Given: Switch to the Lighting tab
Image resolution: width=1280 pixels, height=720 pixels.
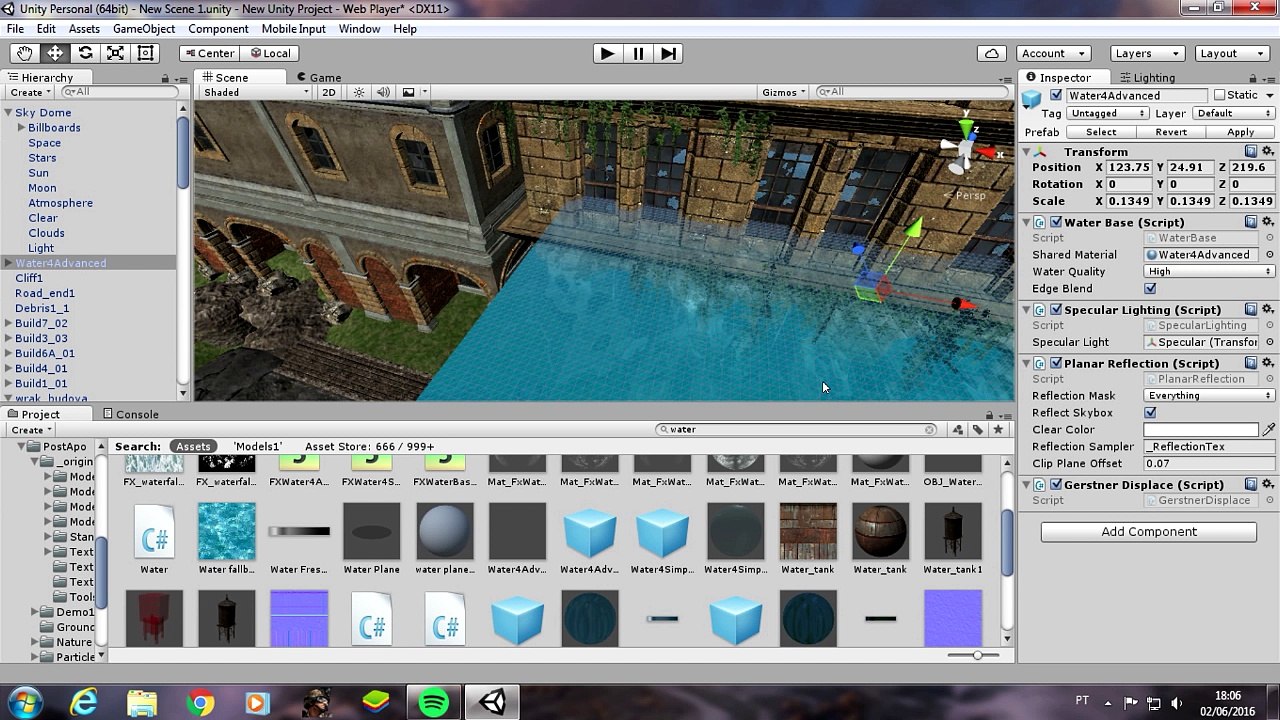Looking at the screenshot, I should [x=1147, y=77].
